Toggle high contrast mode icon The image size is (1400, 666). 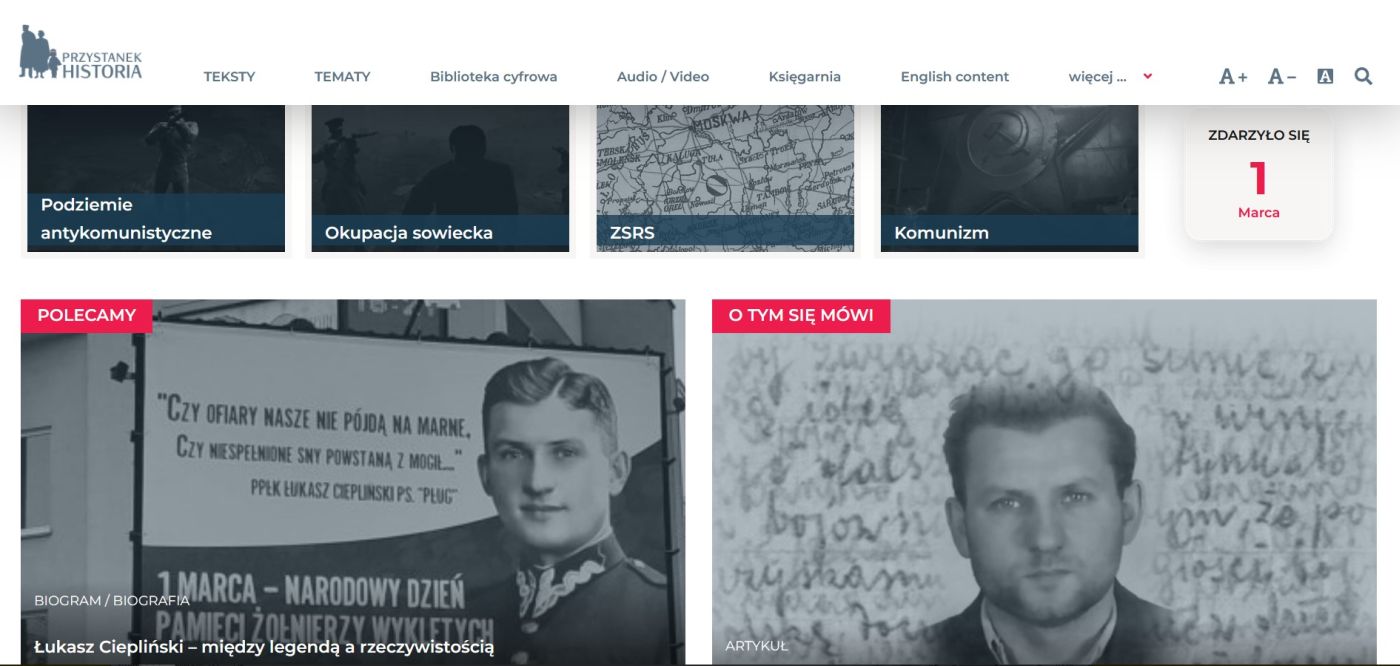click(x=1325, y=76)
